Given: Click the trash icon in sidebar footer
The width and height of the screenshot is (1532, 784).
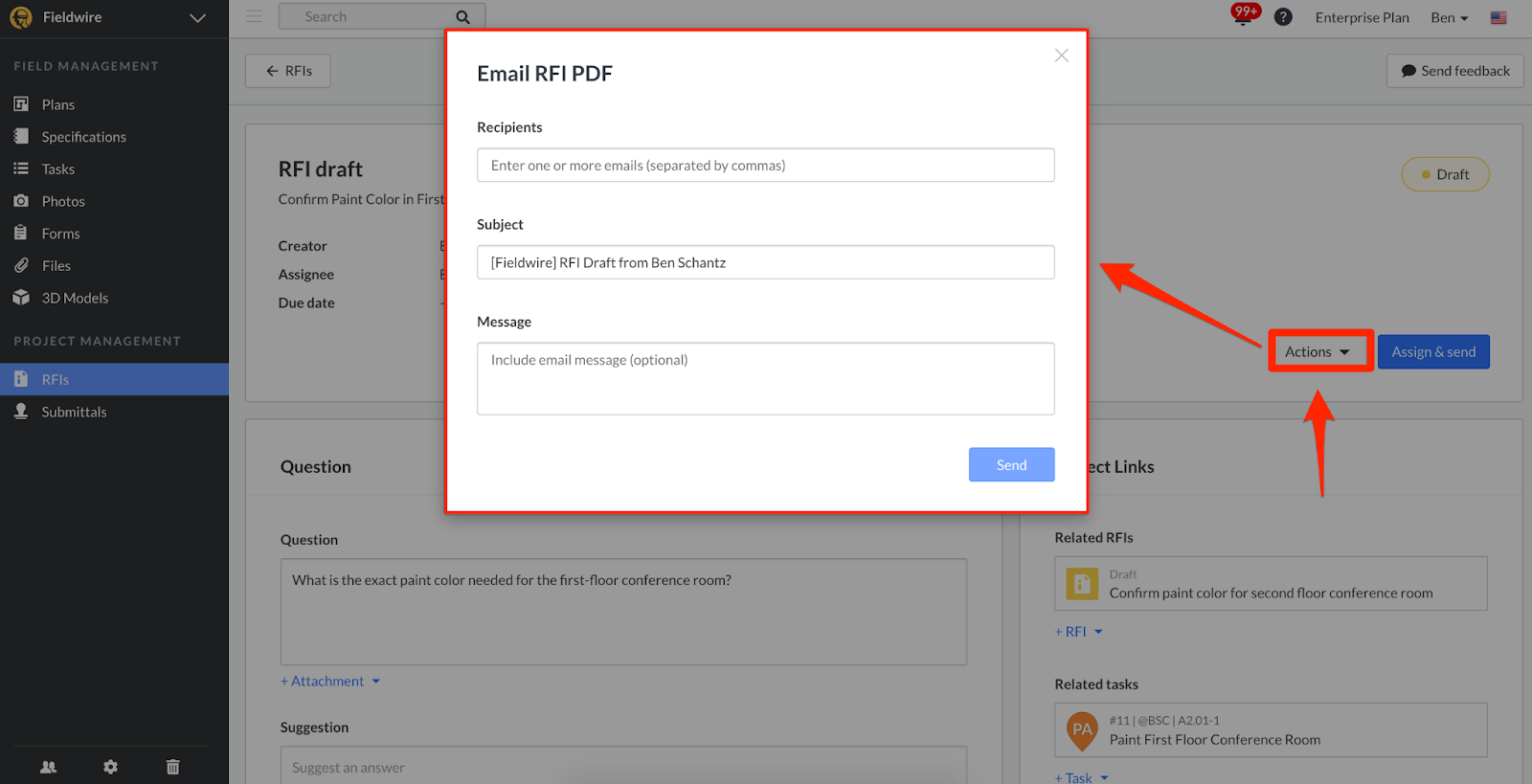Looking at the screenshot, I should point(172,767).
